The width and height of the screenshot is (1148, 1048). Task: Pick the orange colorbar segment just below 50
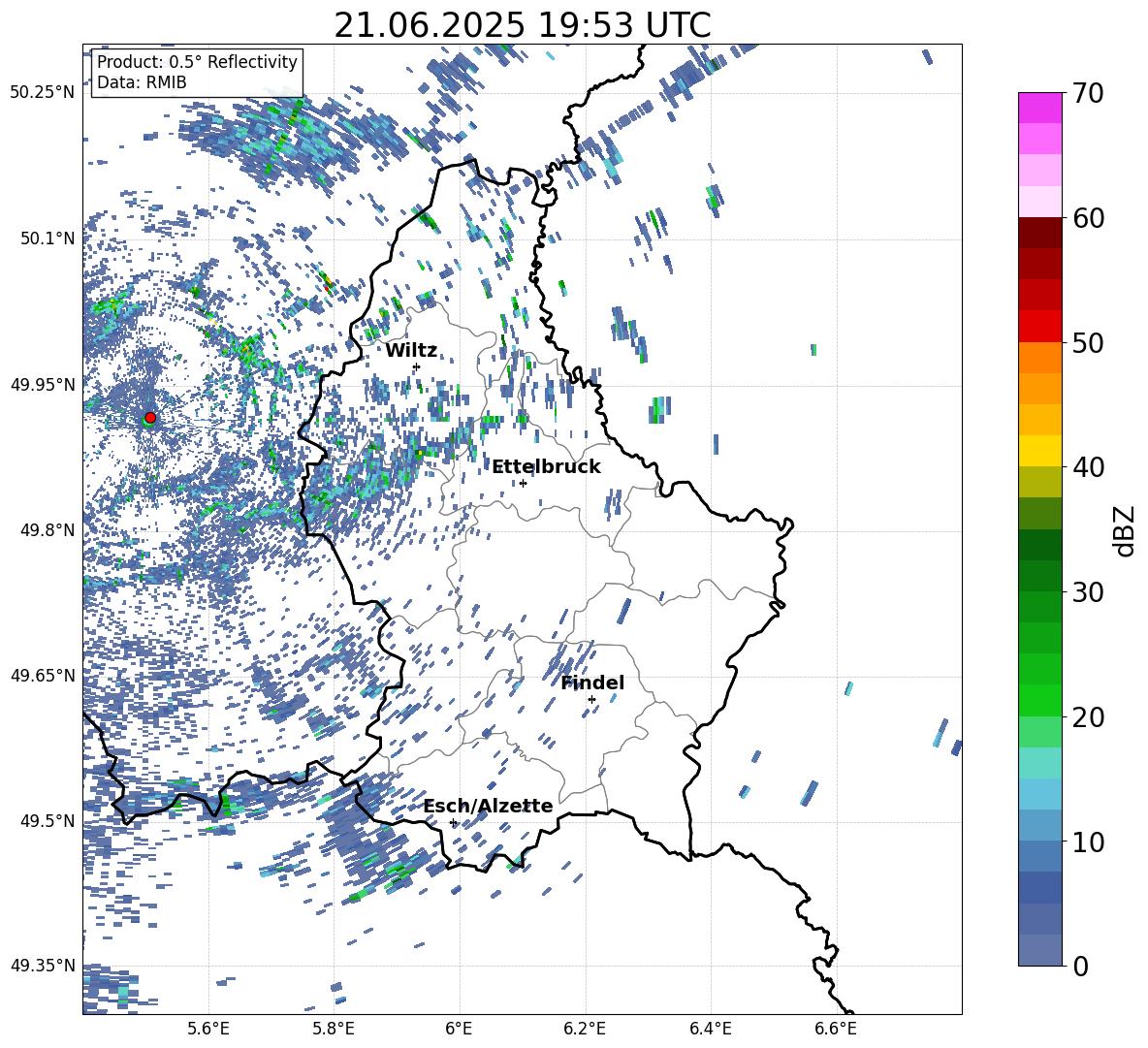[x=1039, y=357]
